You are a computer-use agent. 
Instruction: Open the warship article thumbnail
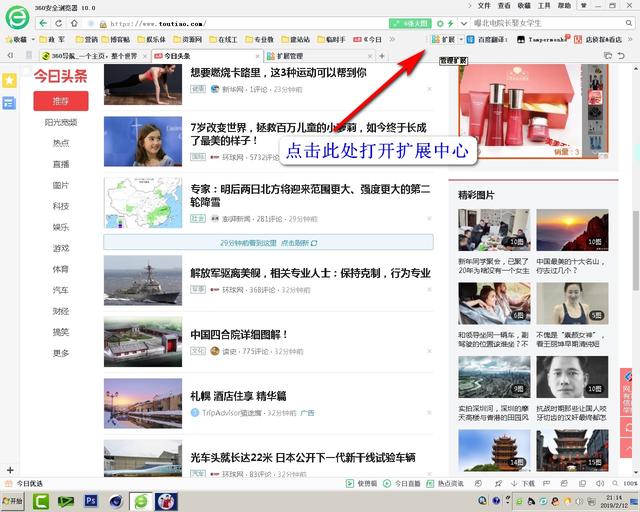point(143,280)
